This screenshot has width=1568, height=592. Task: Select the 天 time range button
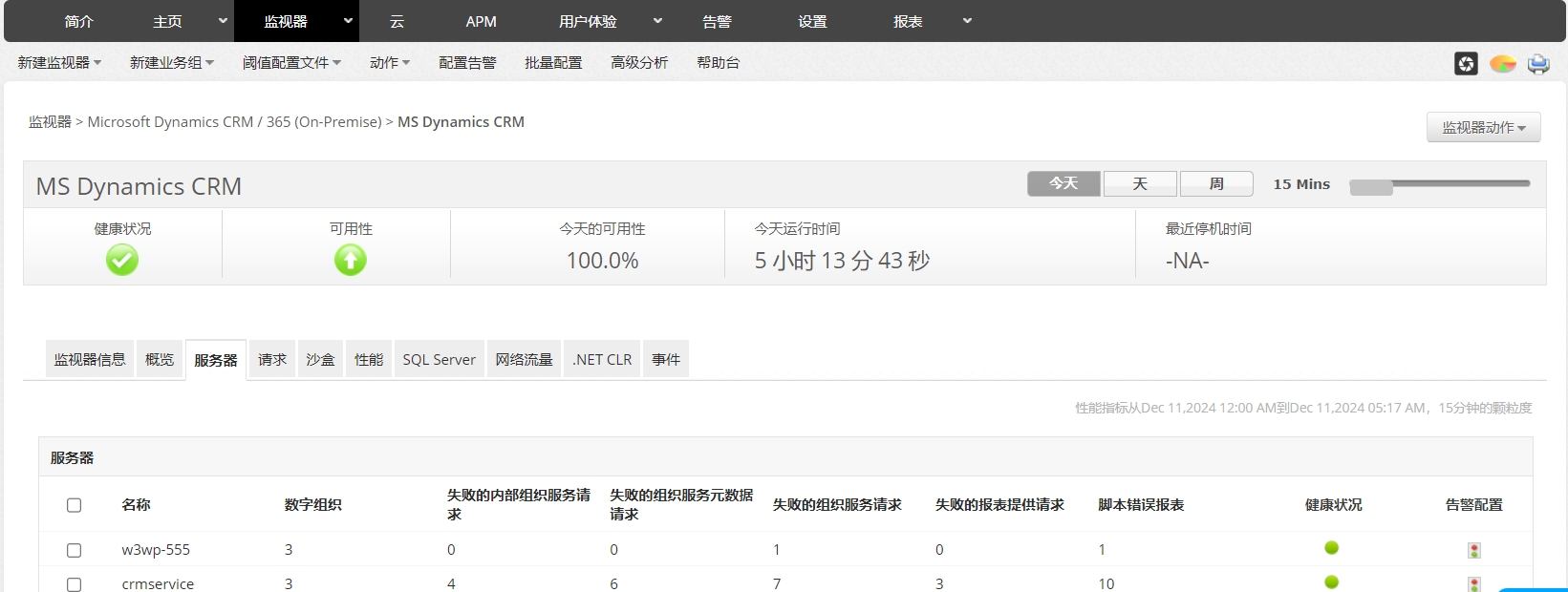tap(1140, 183)
